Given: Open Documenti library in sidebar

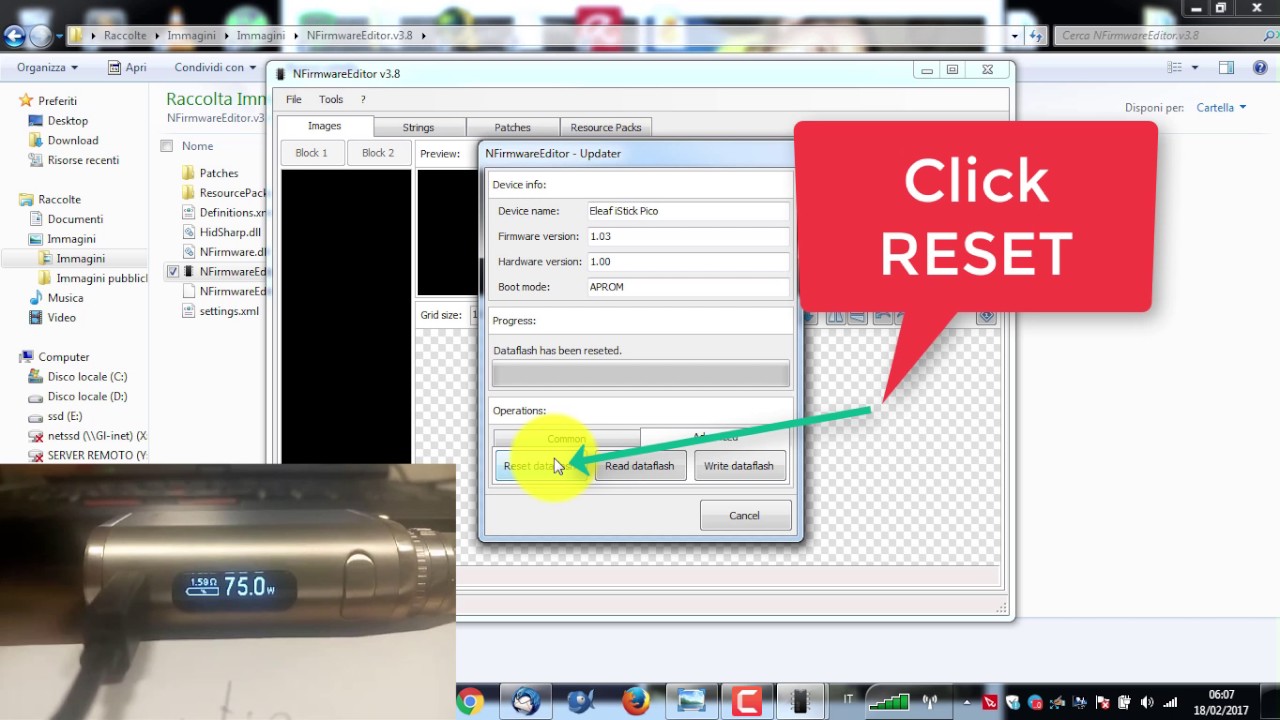Looking at the screenshot, I should pyautogui.click(x=75, y=219).
